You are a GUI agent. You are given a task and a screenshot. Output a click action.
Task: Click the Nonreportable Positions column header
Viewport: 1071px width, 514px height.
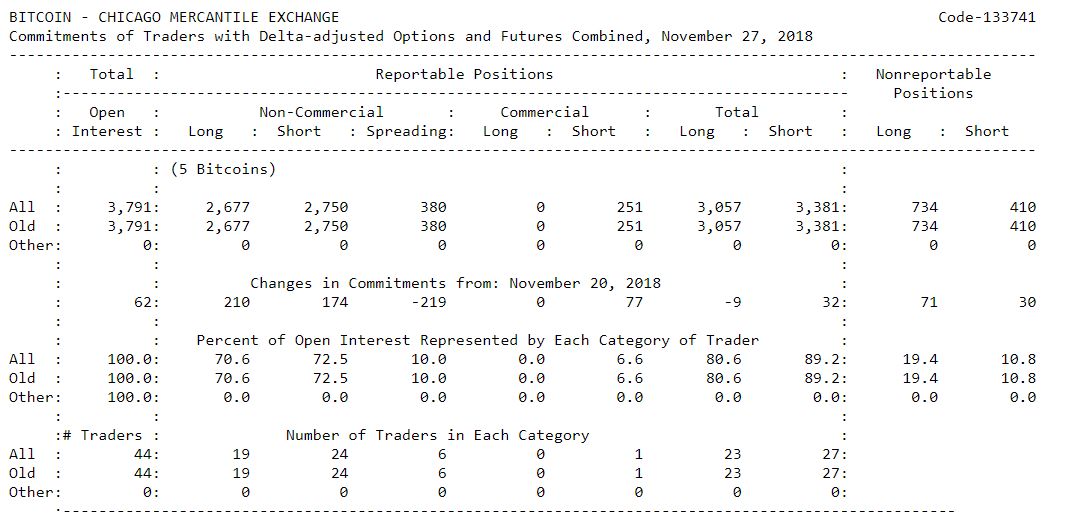(933, 83)
